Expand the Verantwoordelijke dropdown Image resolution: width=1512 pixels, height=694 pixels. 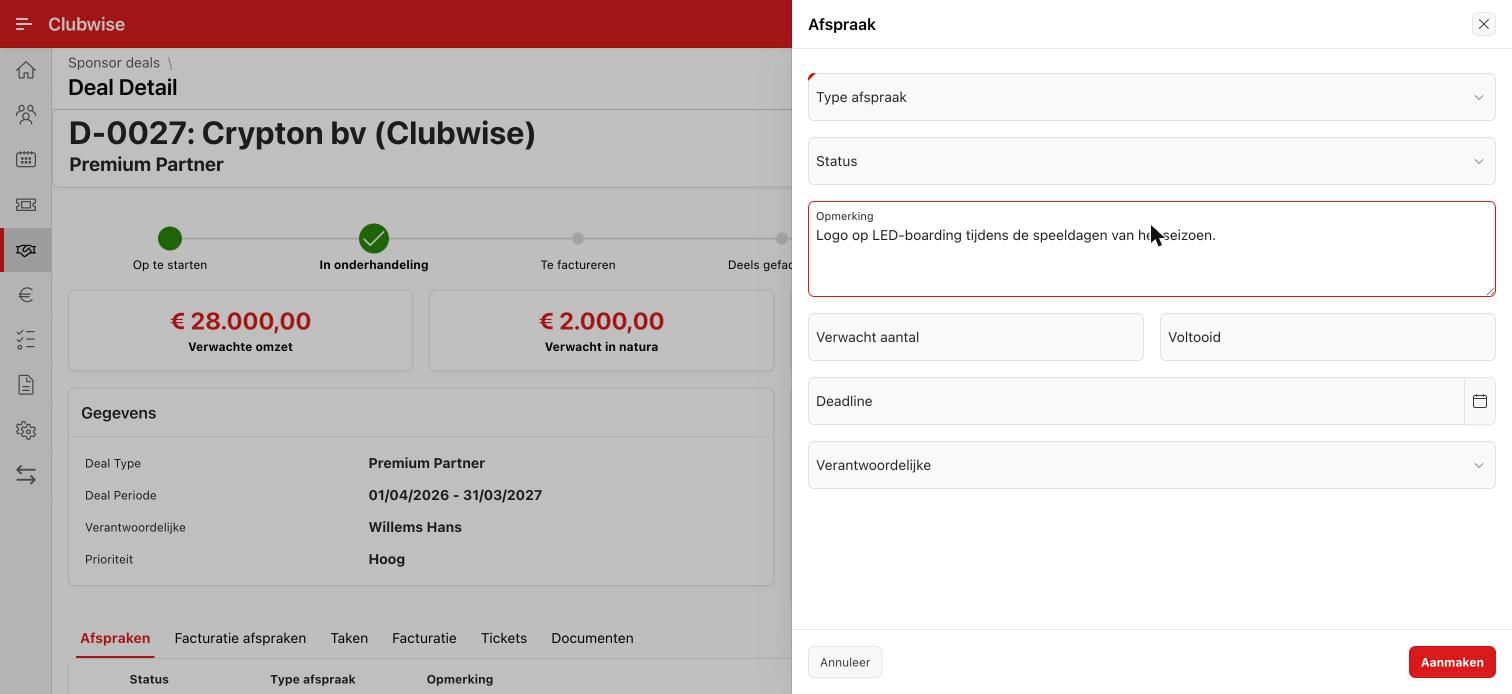(x=1152, y=465)
